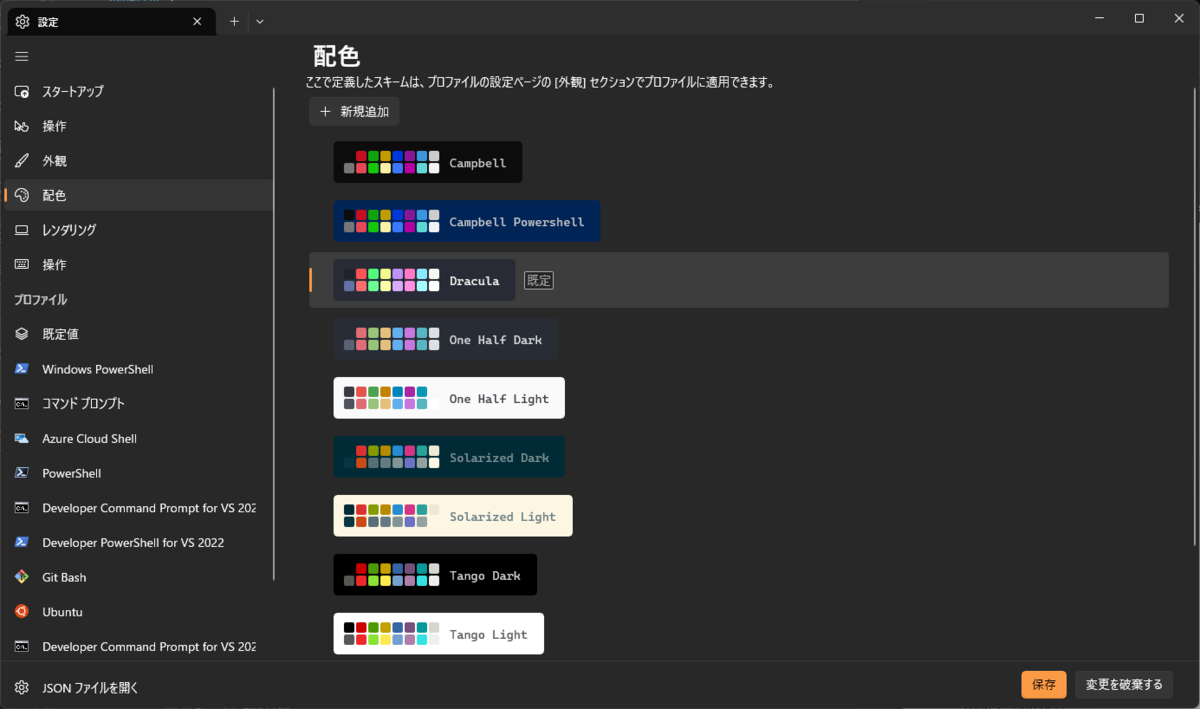The image size is (1200, 709).
Task: Open スタートアップ settings page
Action: pyautogui.click(x=138, y=92)
